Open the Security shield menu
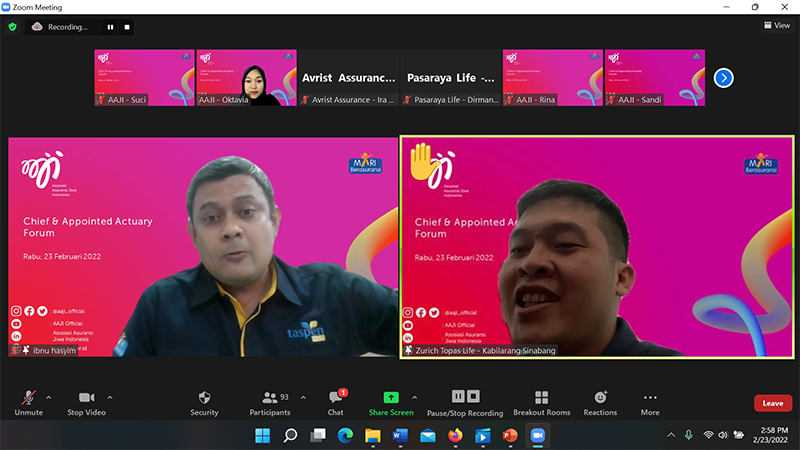The image size is (800, 450). tap(204, 403)
